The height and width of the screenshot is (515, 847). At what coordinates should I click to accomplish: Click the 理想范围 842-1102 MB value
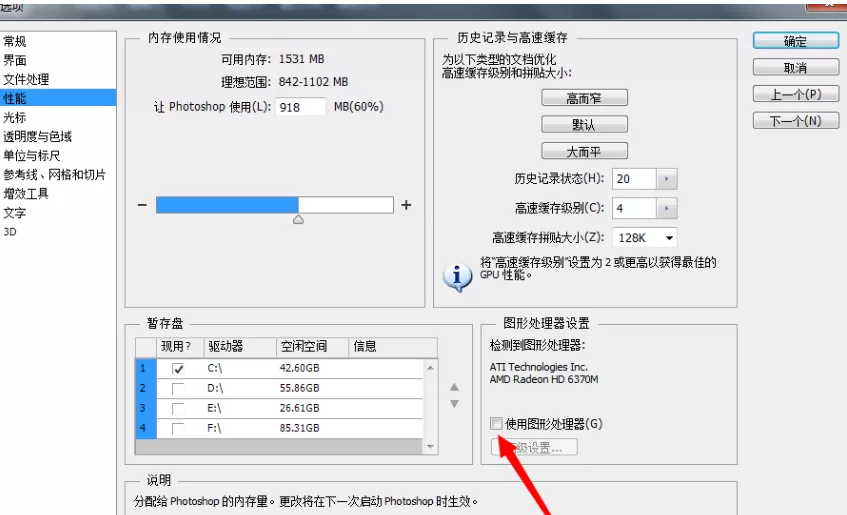point(313,82)
